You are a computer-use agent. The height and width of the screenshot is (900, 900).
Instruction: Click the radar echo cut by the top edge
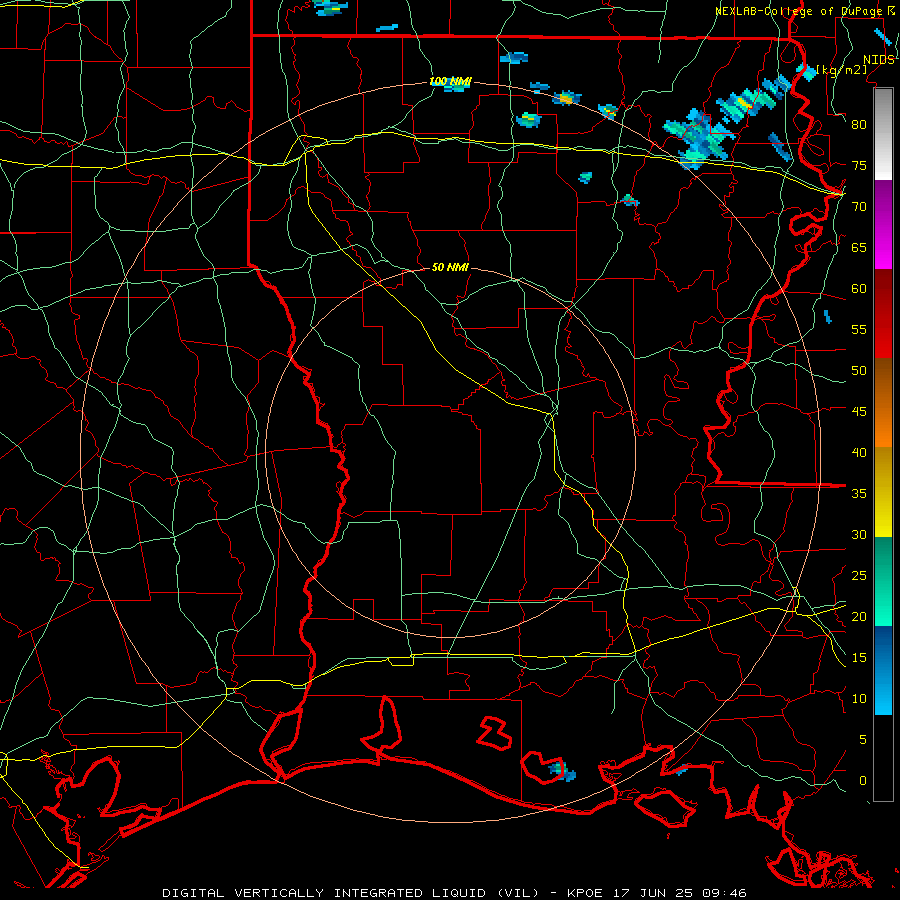coord(331,7)
